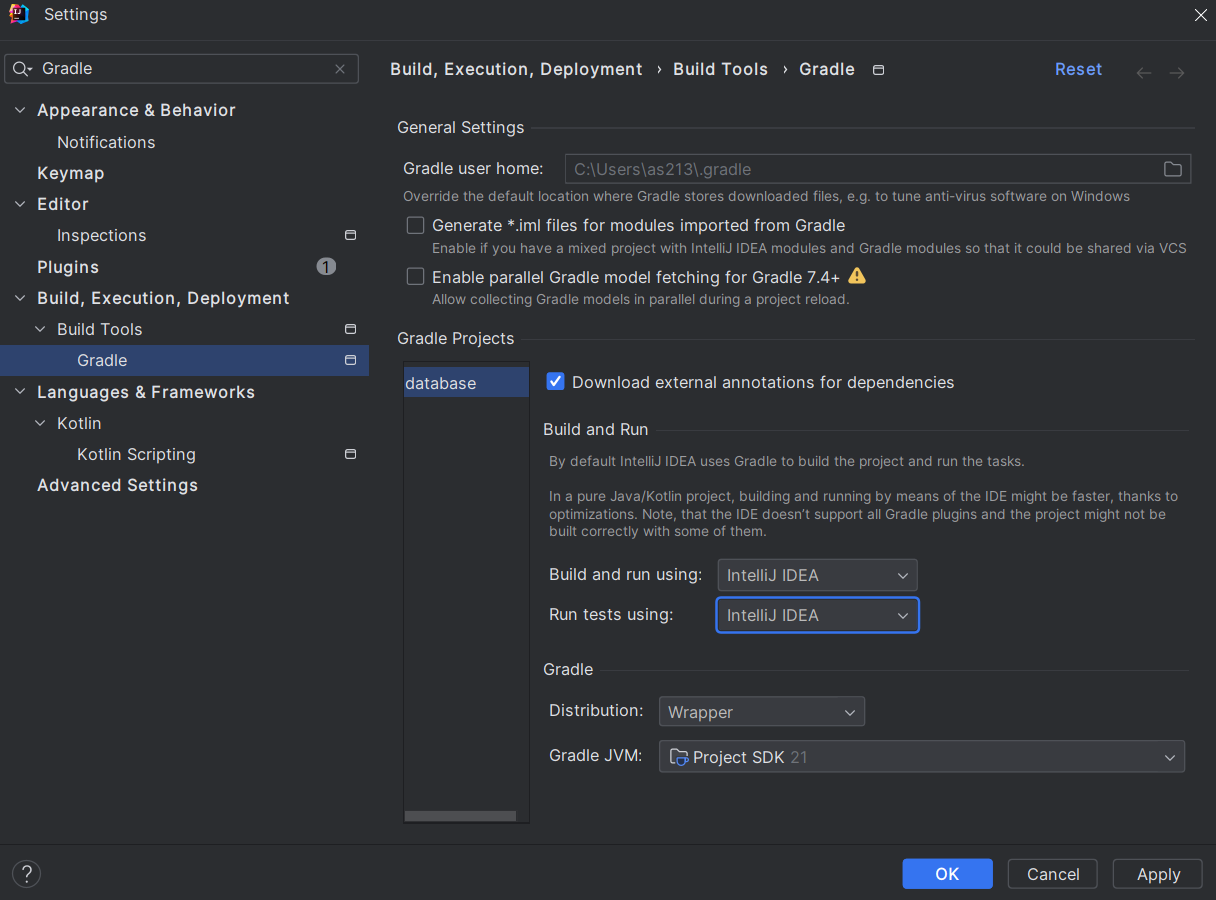
Task: Collapse Build, Execution, Deployment section
Action: point(20,298)
